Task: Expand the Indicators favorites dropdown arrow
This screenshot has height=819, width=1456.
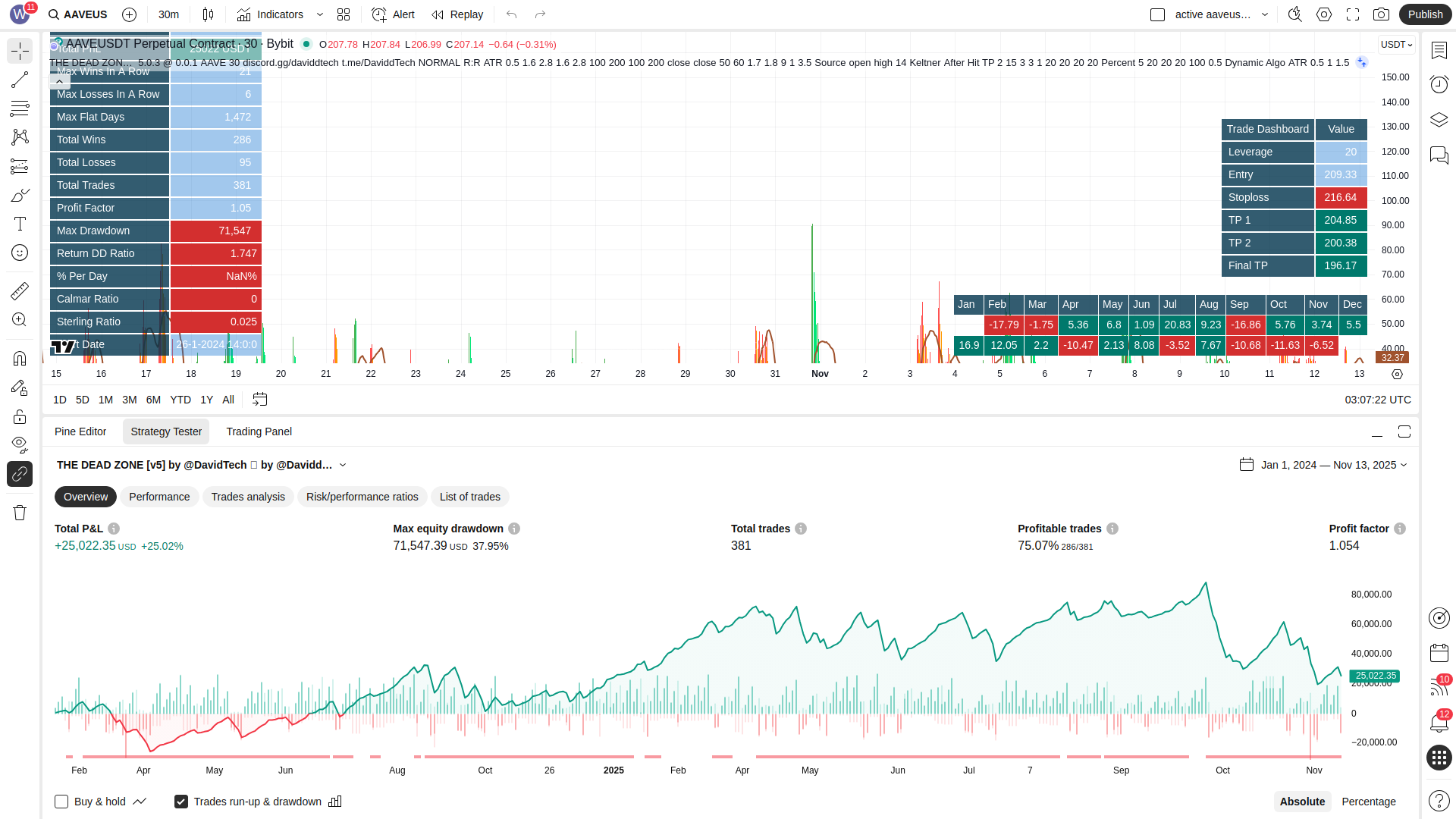Action: 320,14
